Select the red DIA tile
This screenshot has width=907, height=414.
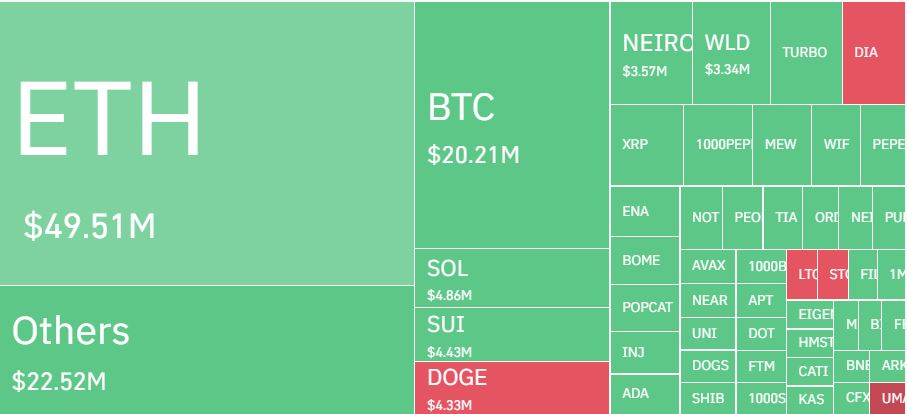coord(875,53)
